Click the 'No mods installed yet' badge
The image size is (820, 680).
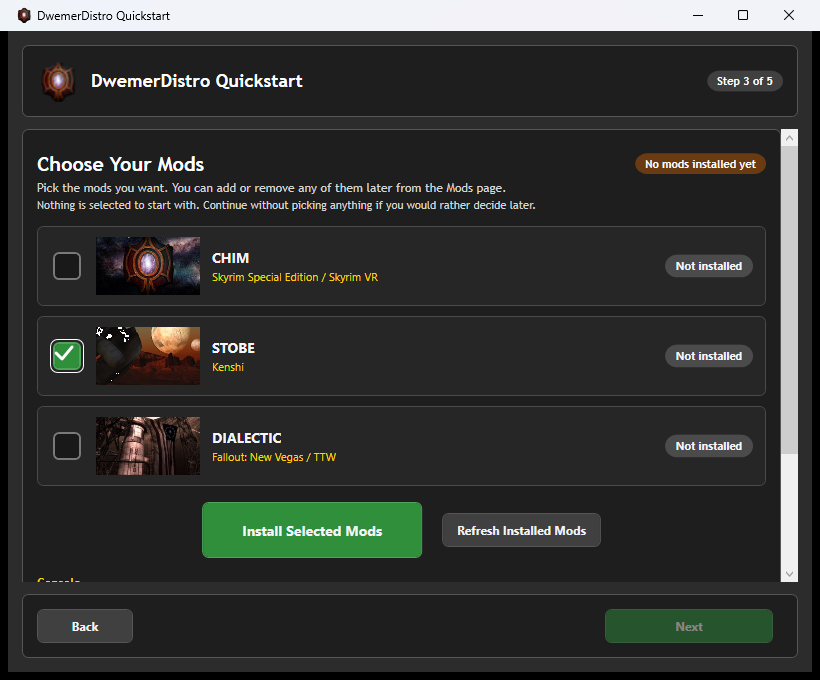[x=700, y=164]
